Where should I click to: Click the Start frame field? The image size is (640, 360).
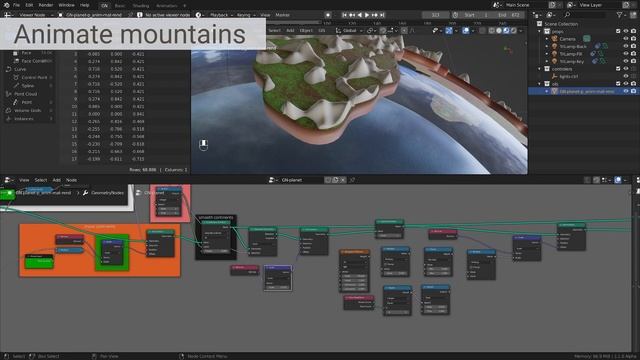[x=477, y=15]
